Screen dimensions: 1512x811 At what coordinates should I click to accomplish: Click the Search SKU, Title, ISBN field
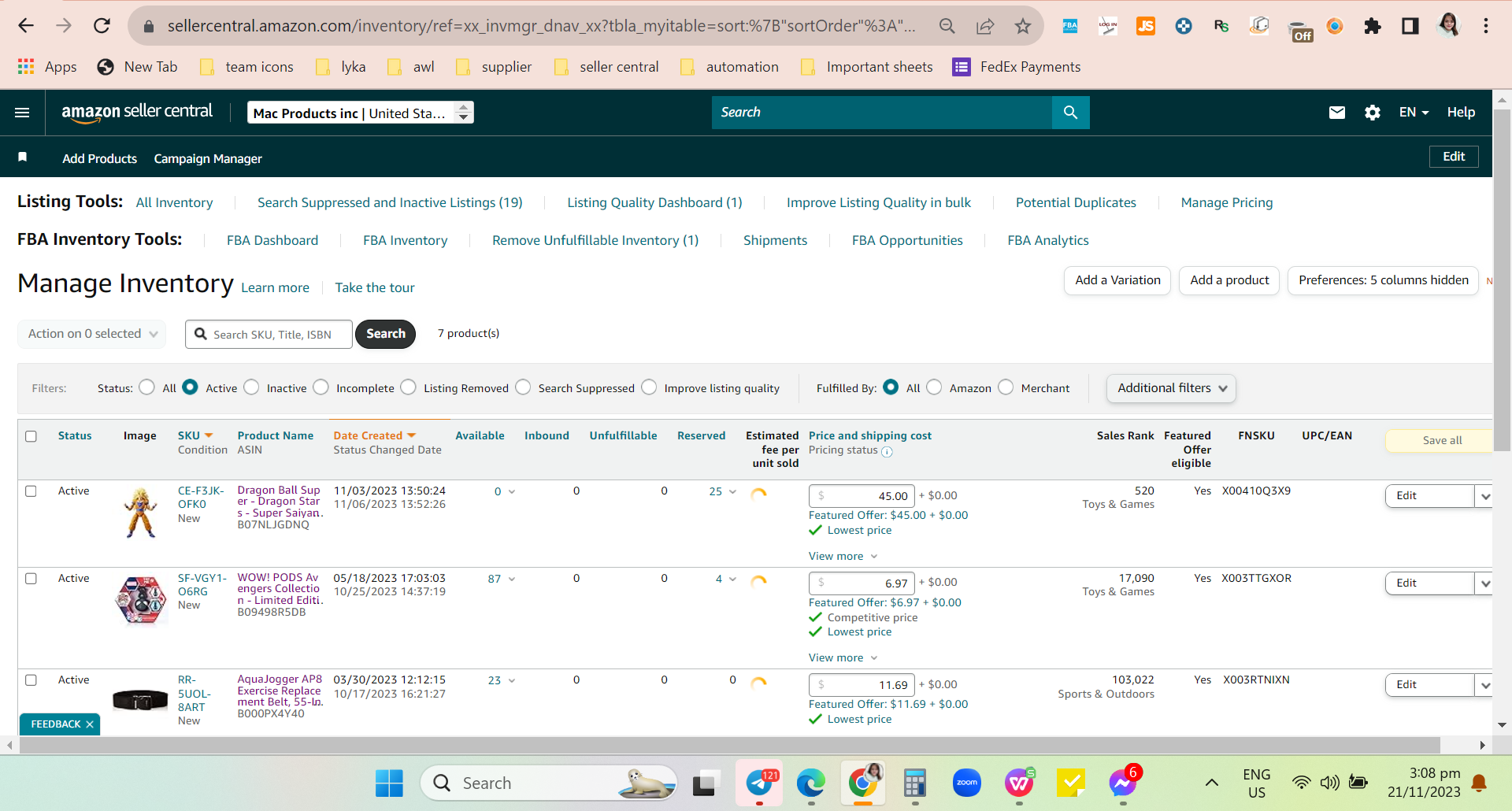(269, 334)
